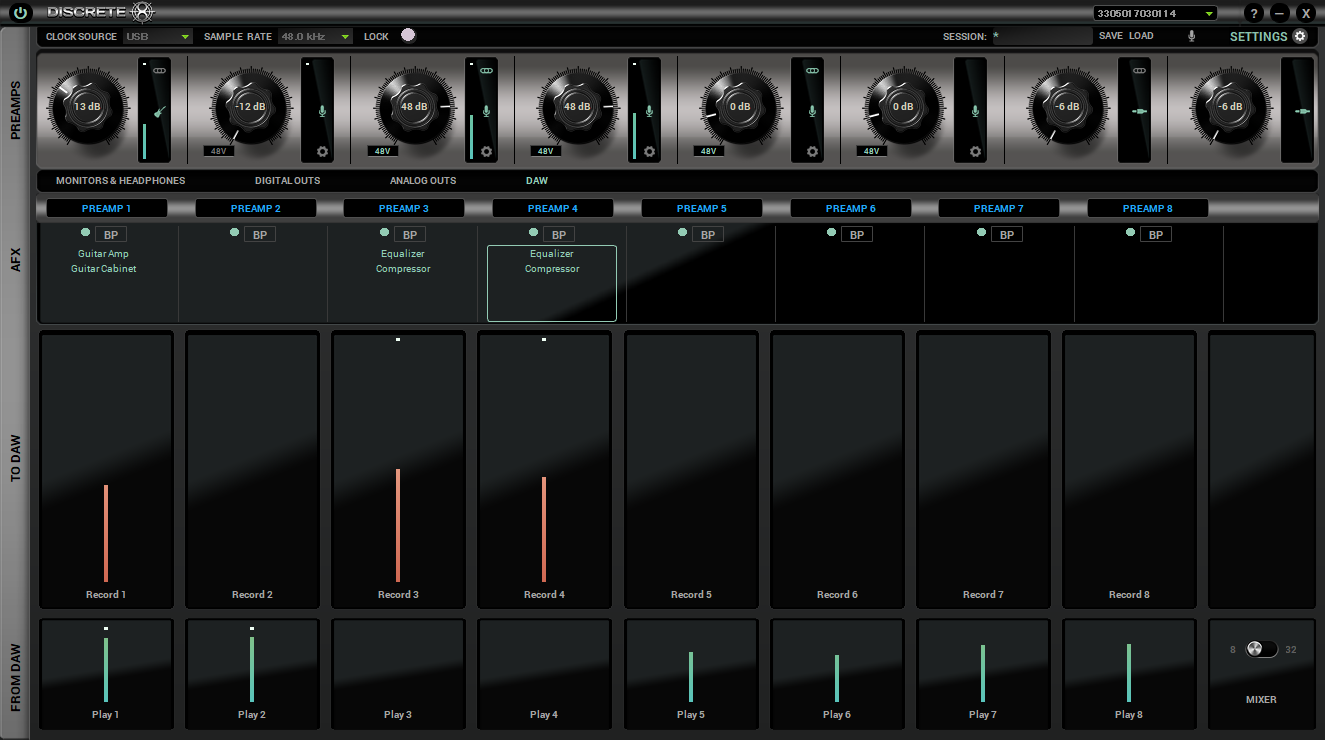The width and height of the screenshot is (1325, 740).
Task: Click the stereo link icon on preamp 7
Action: click(1139, 71)
